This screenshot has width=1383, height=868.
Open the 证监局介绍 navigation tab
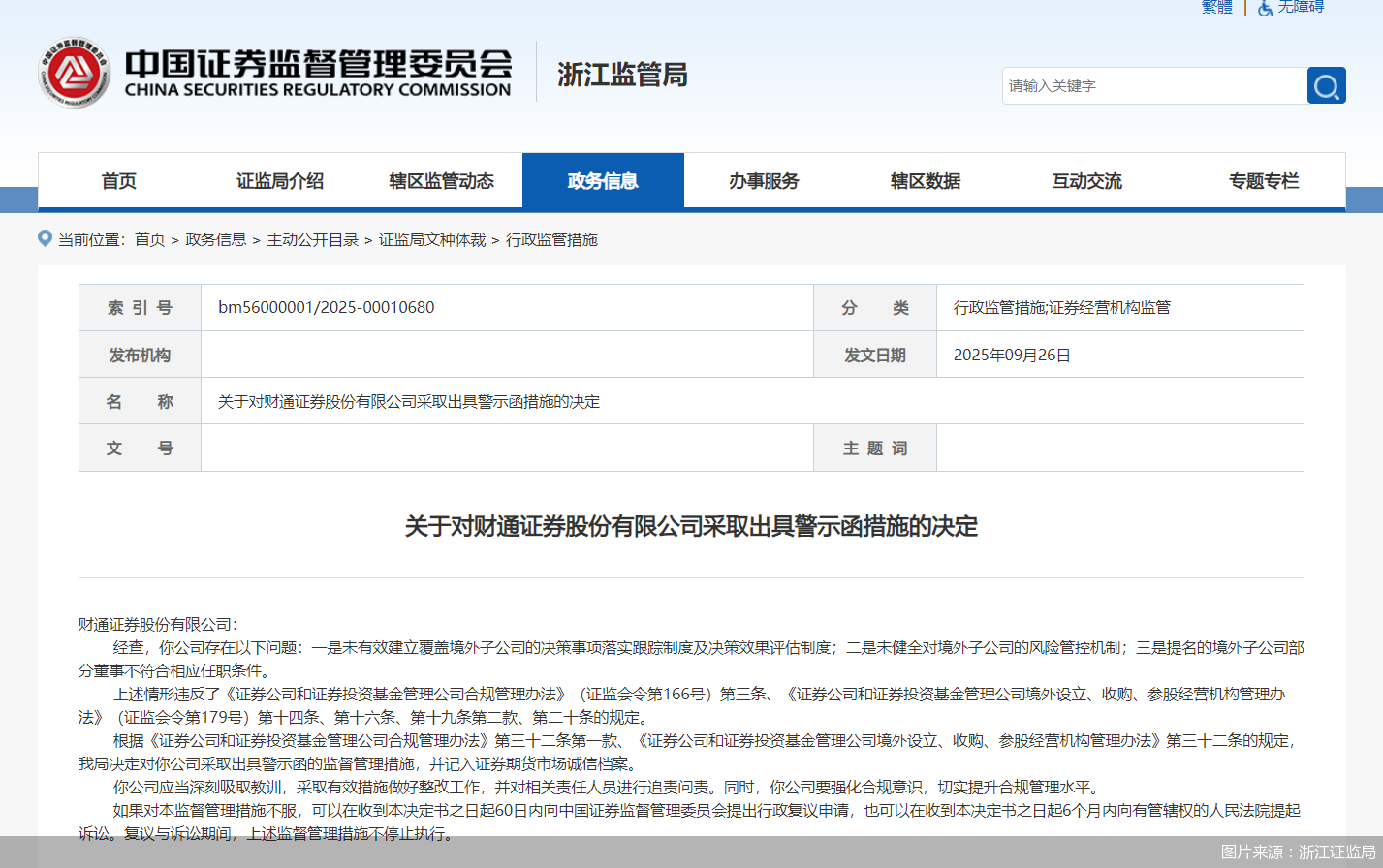click(x=279, y=180)
